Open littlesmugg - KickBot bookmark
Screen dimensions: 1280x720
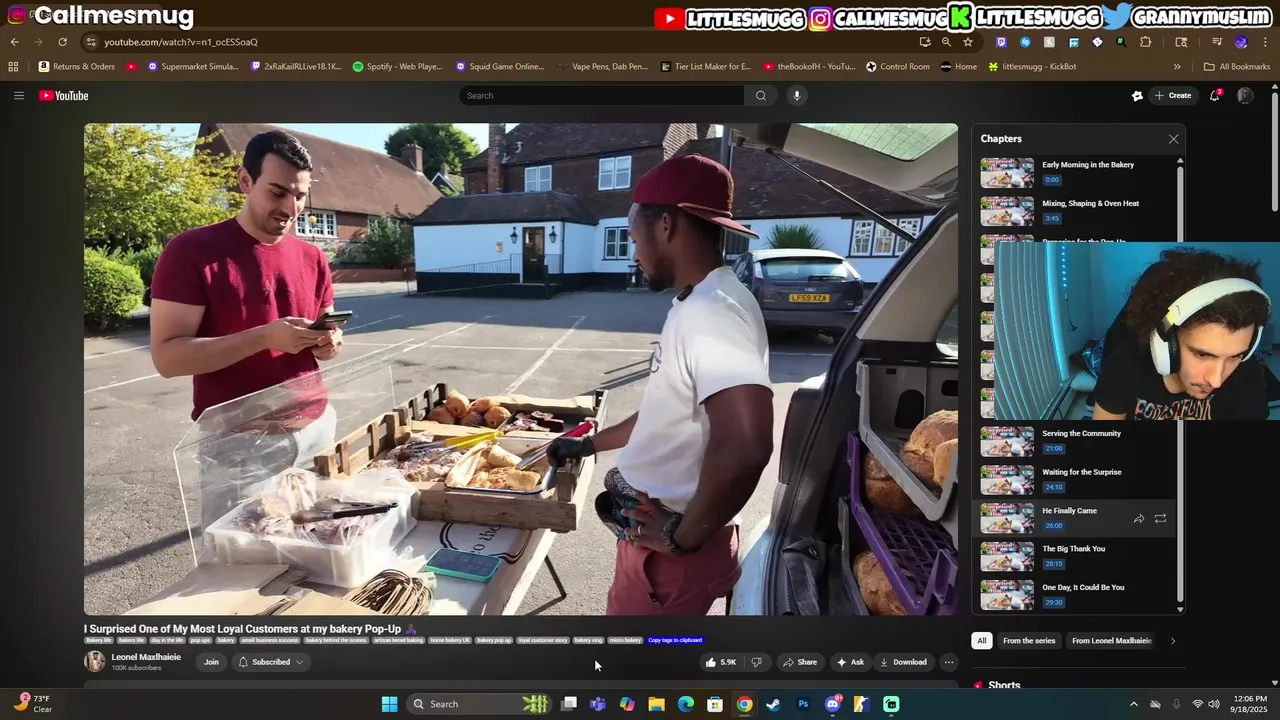coord(1032,67)
